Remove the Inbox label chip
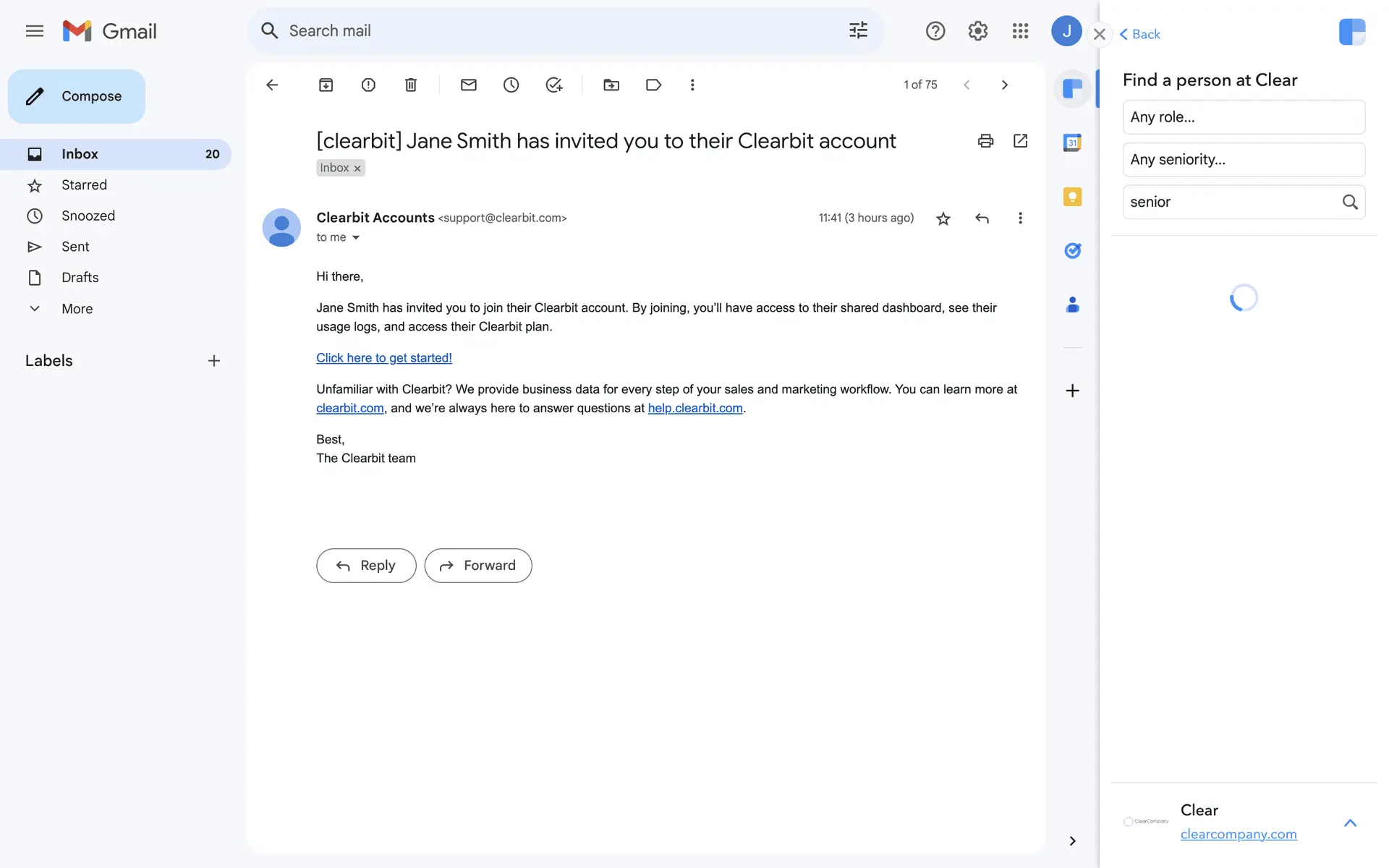The width and height of the screenshot is (1389, 868). (x=357, y=169)
